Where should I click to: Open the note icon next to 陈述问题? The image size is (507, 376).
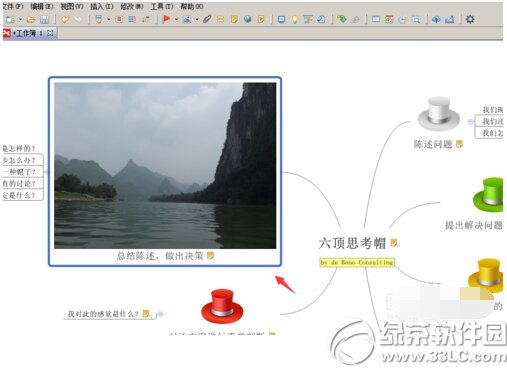(x=459, y=144)
